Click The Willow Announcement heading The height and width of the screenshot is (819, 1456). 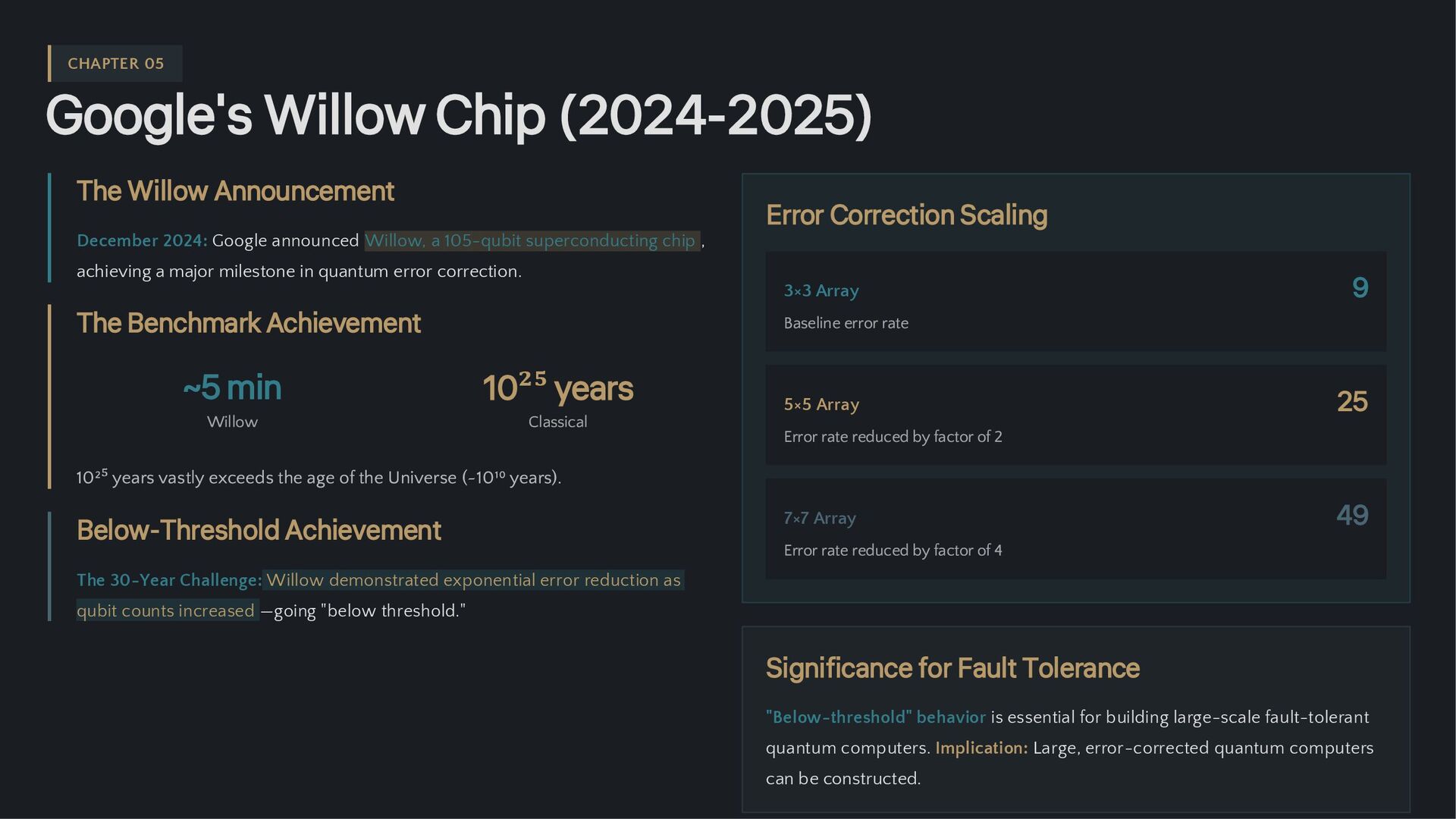pyautogui.click(x=235, y=191)
